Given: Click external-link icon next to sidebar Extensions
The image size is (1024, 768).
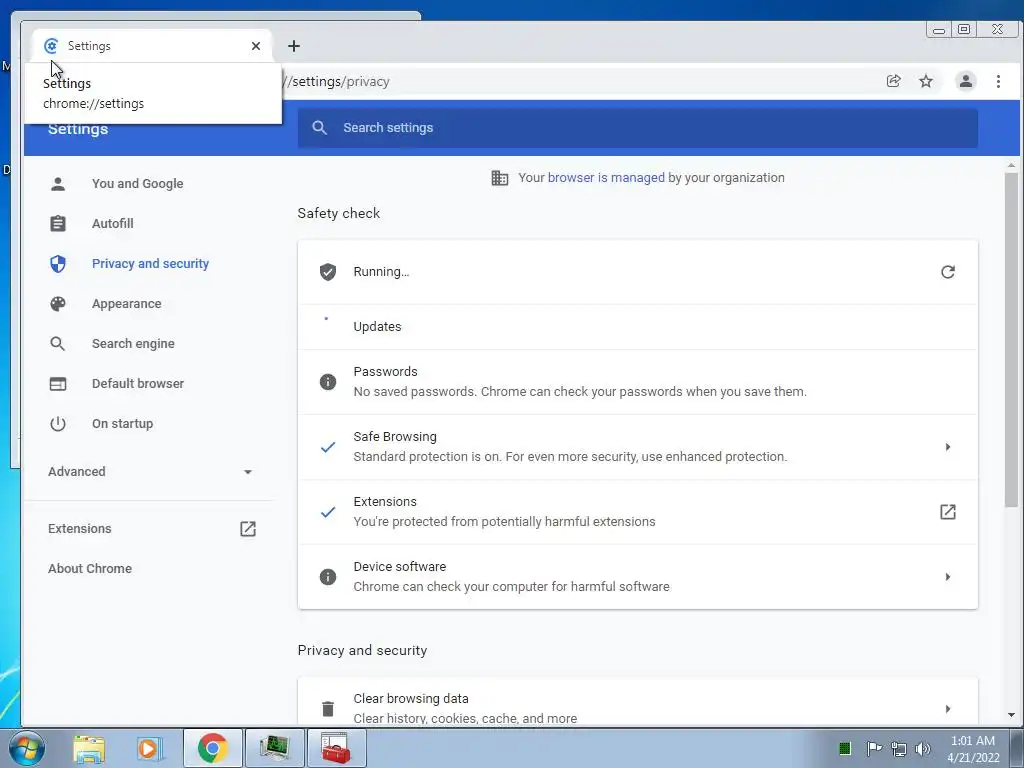Looking at the screenshot, I should pos(248,528).
